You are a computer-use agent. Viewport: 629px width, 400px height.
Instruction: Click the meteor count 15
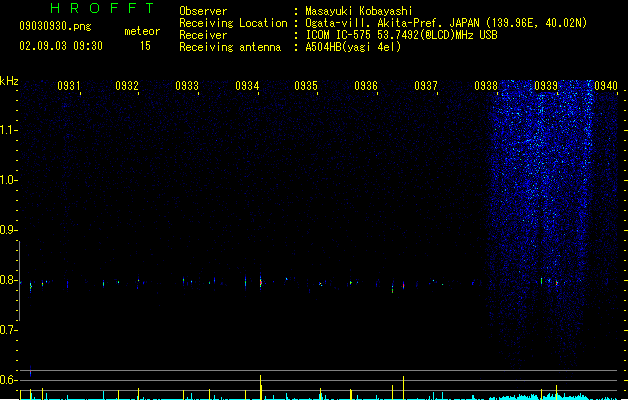click(145, 46)
